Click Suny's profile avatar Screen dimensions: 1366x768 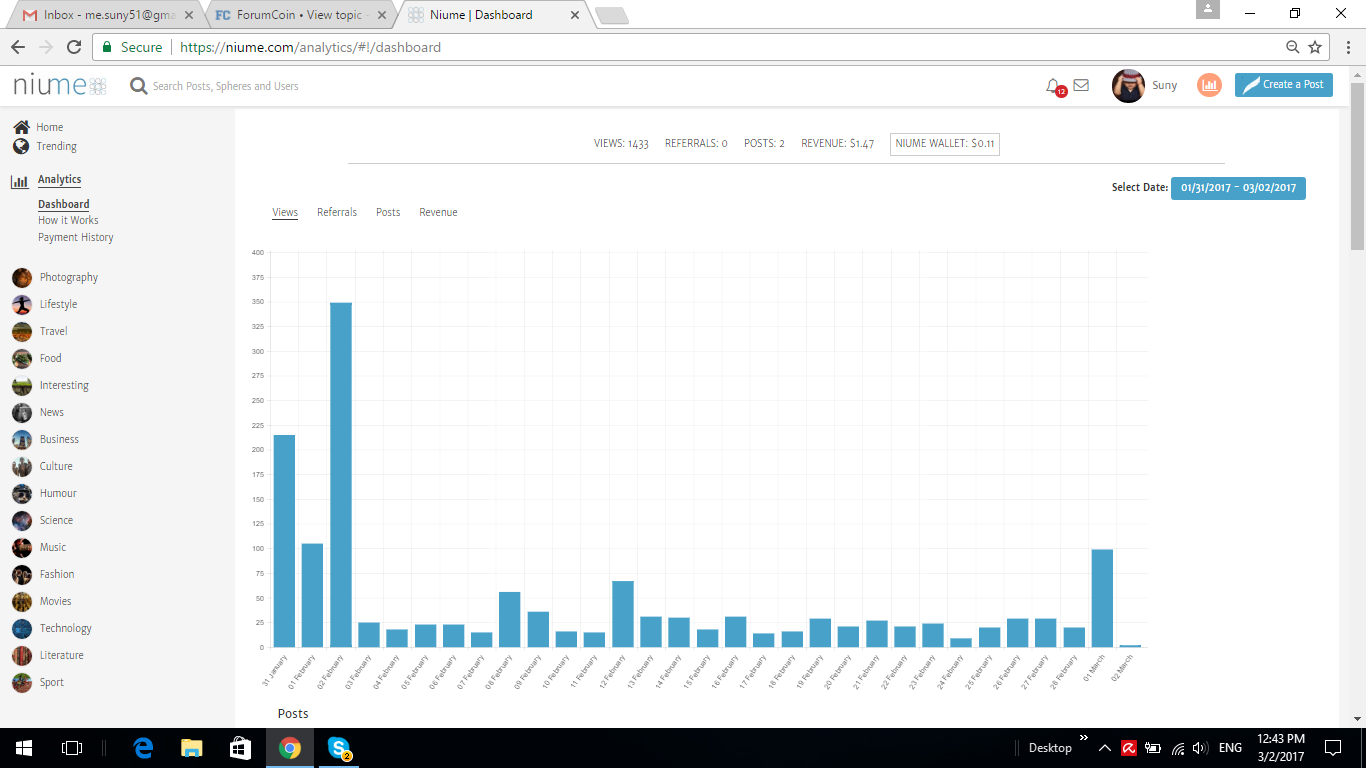pyautogui.click(x=1128, y=86)
